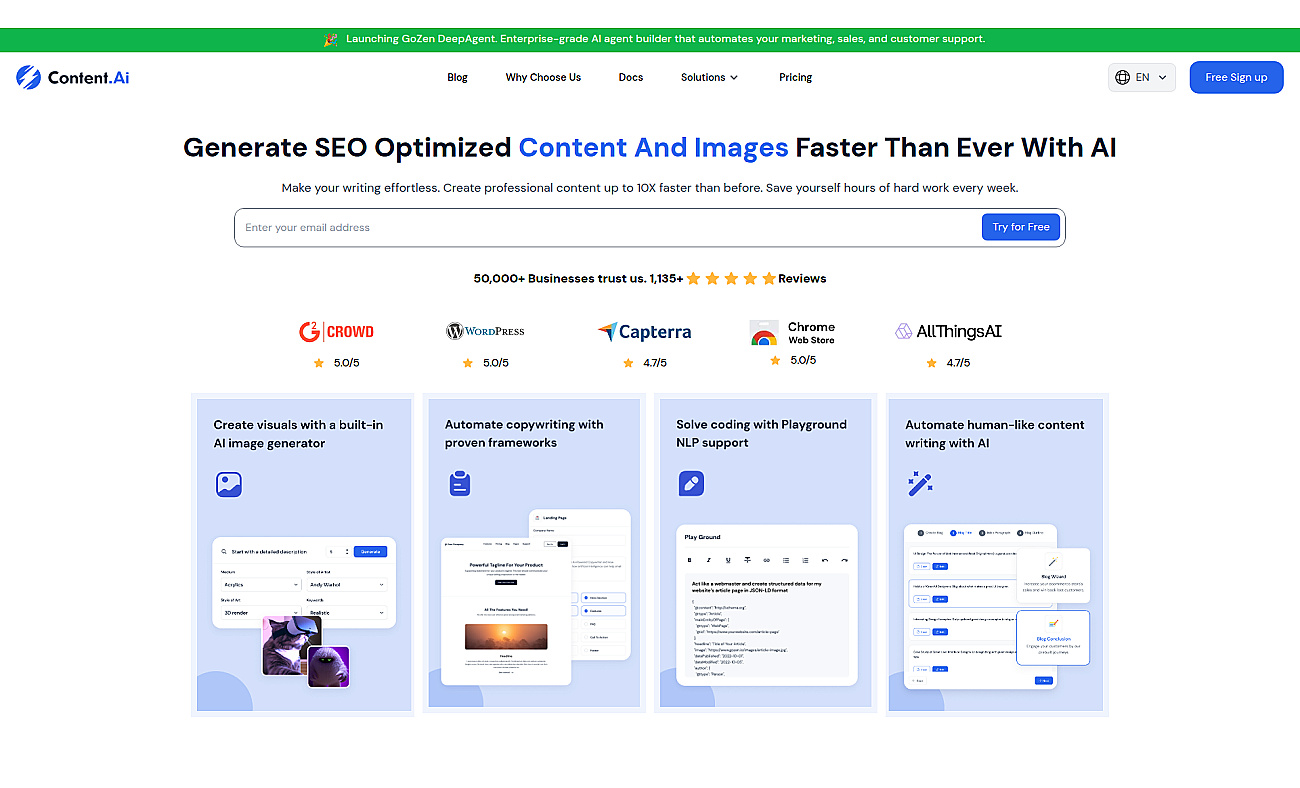This screenshot has width=1300, height=788.
Task: Open the Pricing page
Action: click(795, 77)
